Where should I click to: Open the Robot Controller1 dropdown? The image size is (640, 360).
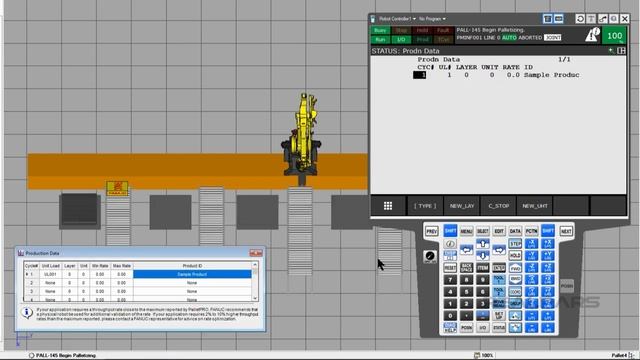[x=397, y=19]
